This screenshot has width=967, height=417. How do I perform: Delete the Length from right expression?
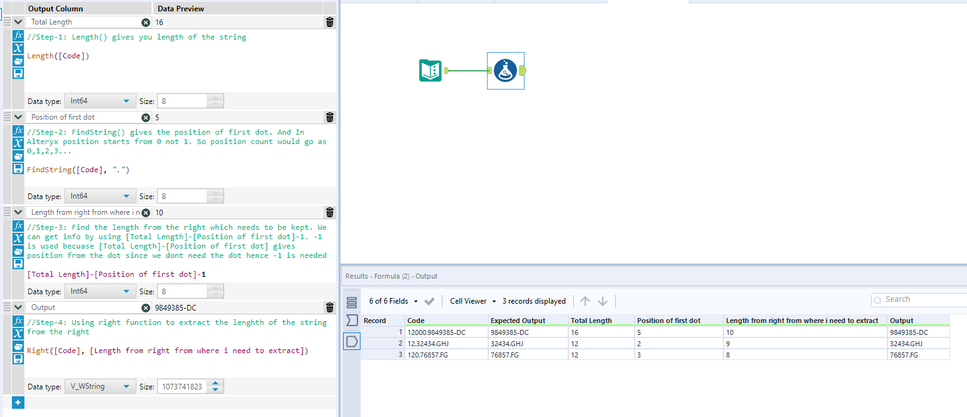click(x=330, y=212)
